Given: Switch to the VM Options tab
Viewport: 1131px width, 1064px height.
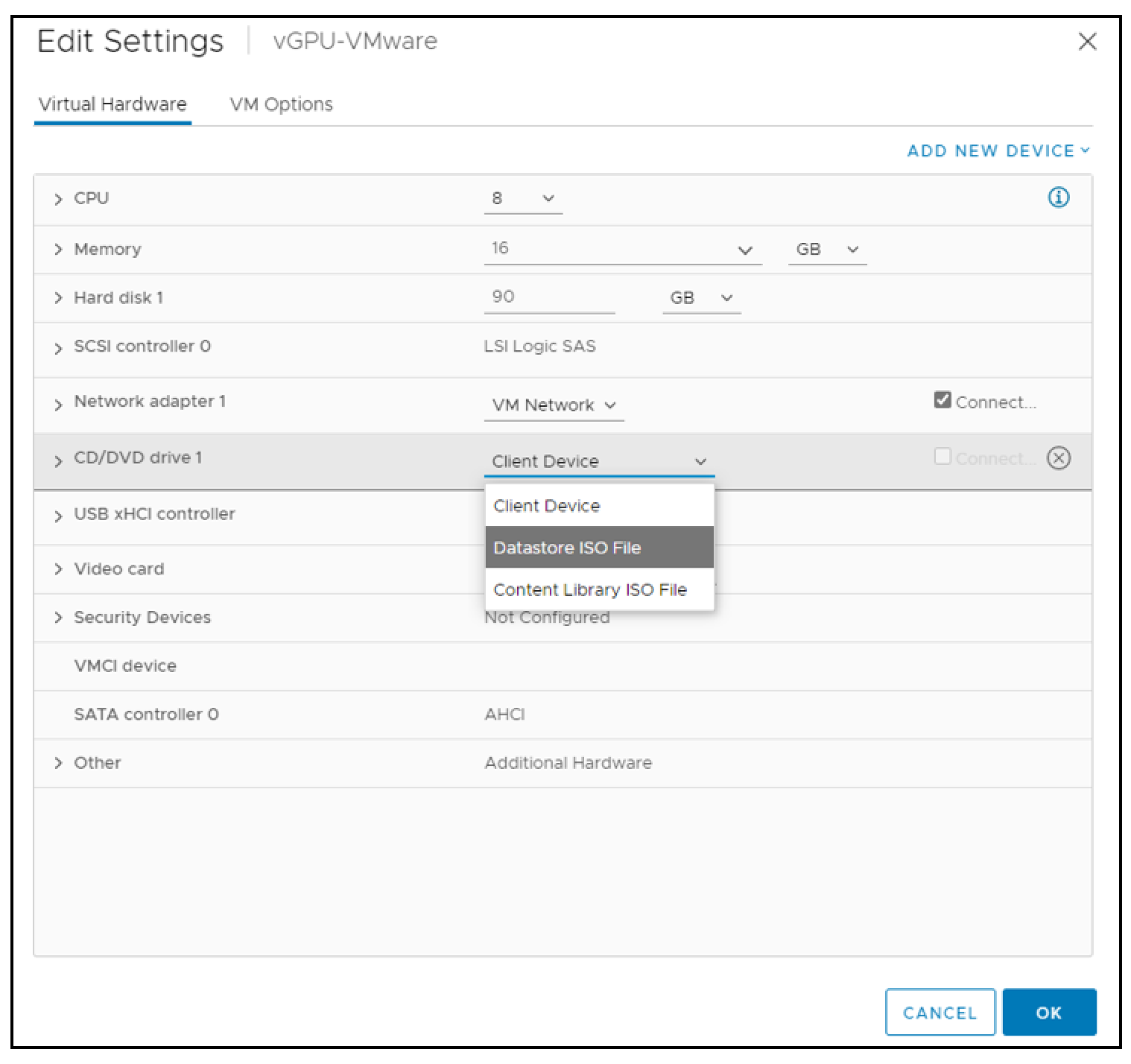Looking at the screenshot, I should click(282, 104).
